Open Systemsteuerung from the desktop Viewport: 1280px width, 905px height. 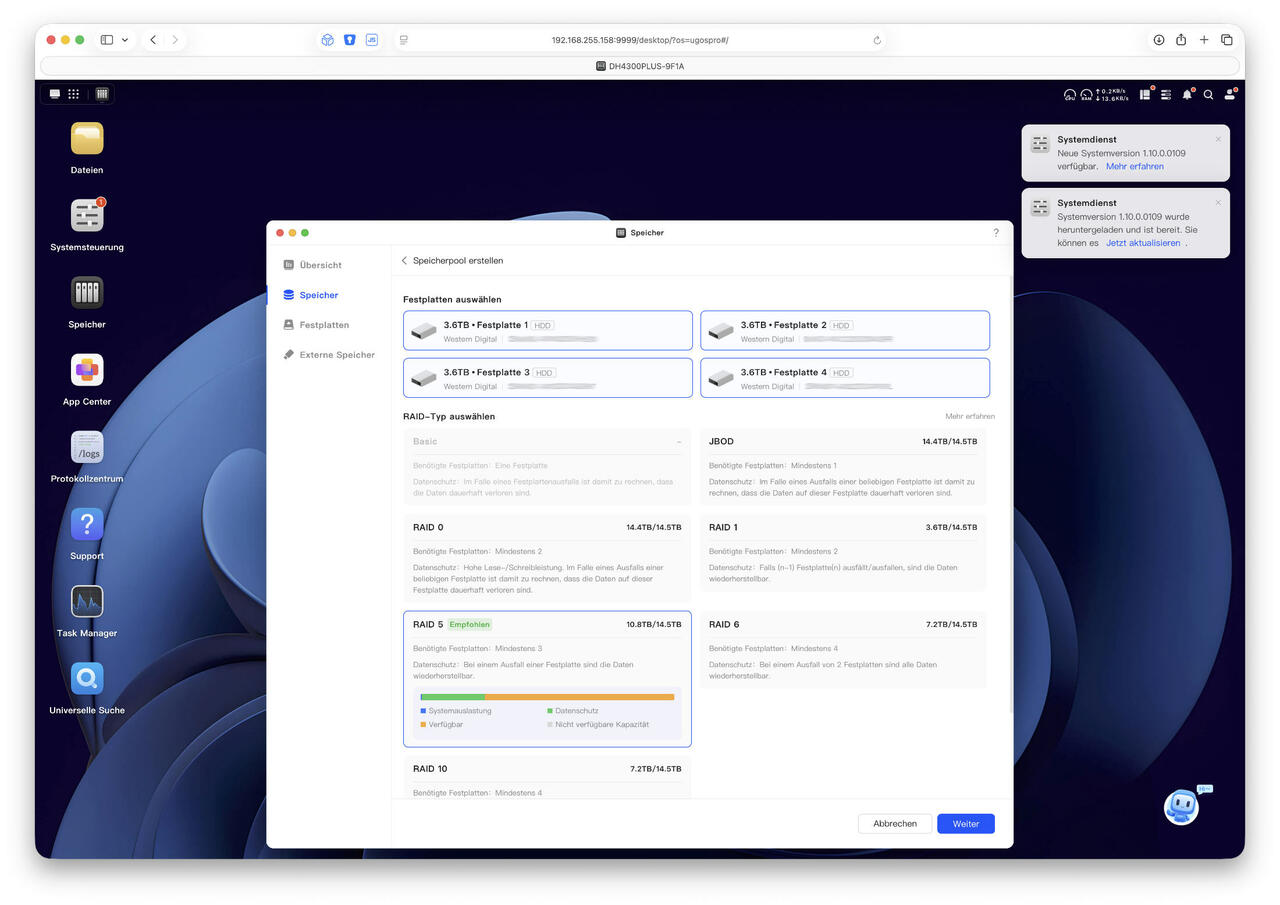click(87, 216)
